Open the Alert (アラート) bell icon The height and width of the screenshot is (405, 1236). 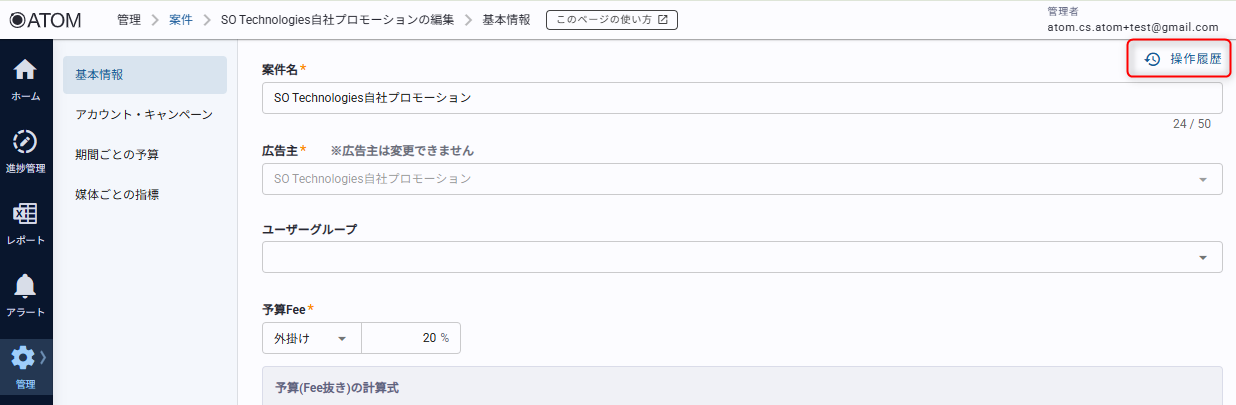coord(26,286)
